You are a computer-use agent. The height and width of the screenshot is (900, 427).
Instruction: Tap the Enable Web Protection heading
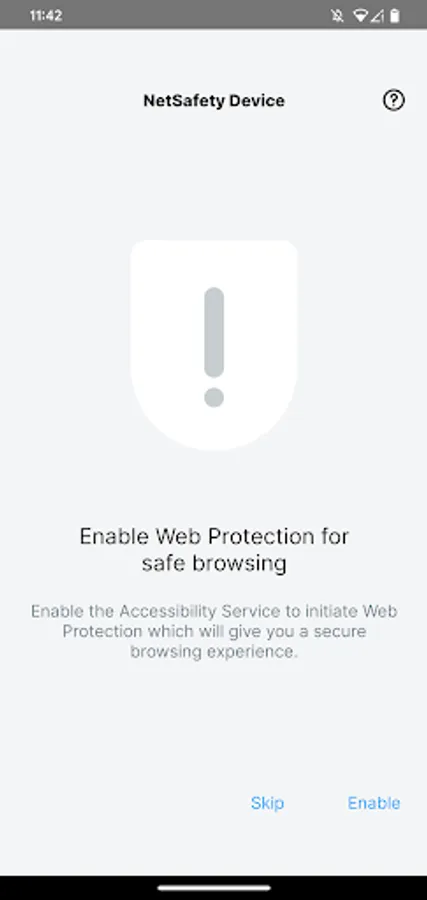(214, 550)
